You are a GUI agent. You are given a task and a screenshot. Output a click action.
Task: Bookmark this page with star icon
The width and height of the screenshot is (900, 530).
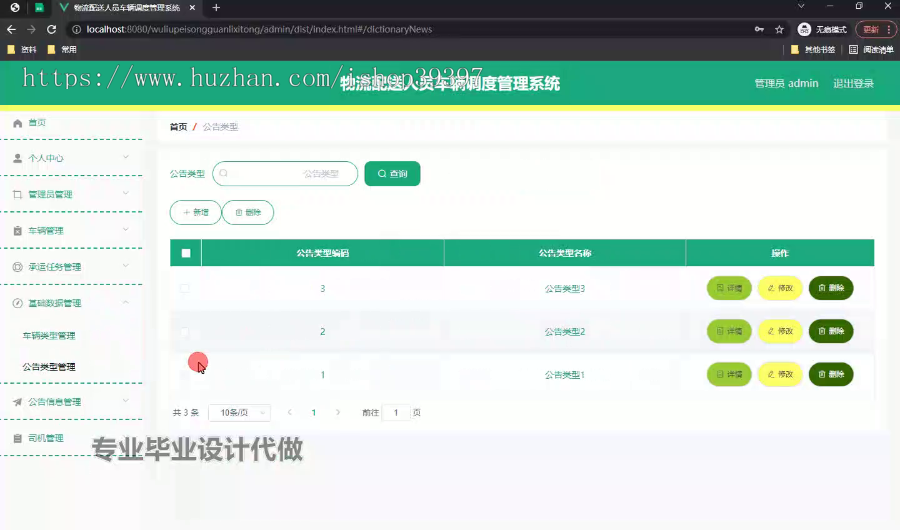pos(779,29)
